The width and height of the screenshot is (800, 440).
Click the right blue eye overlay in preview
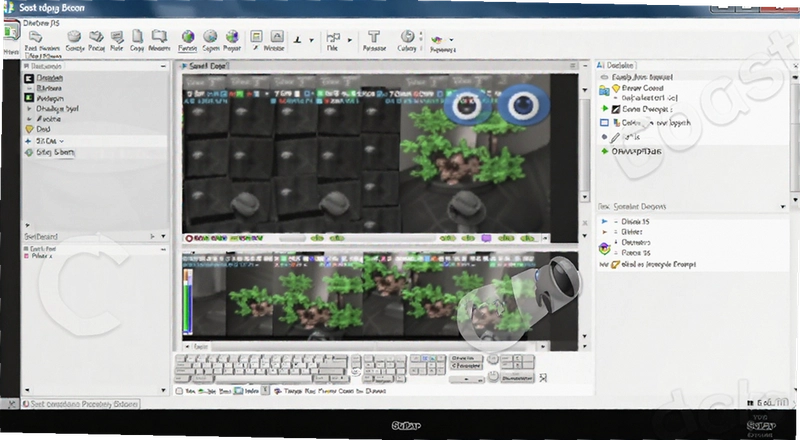click(523, 105)
